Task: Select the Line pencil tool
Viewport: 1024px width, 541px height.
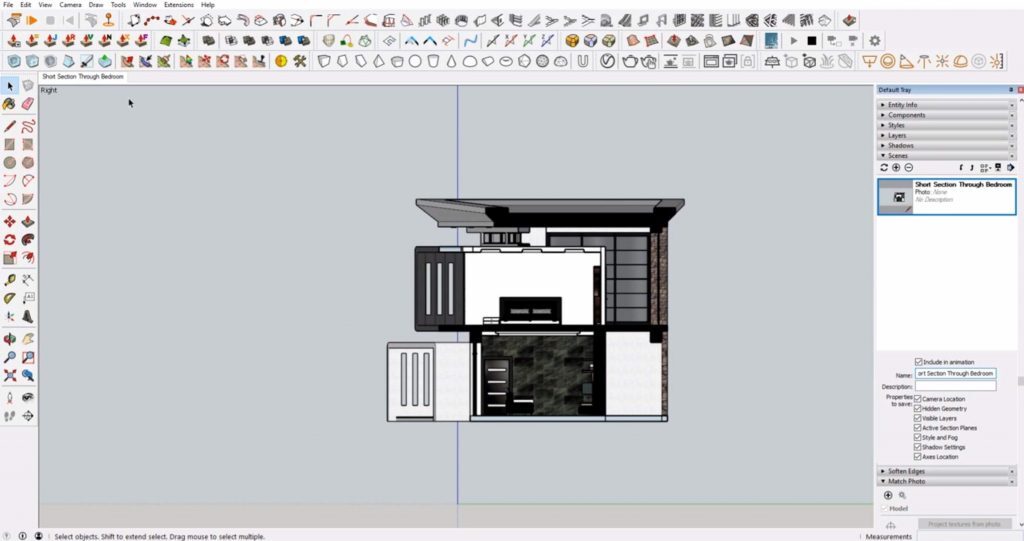Action: [x=9, y=125]
